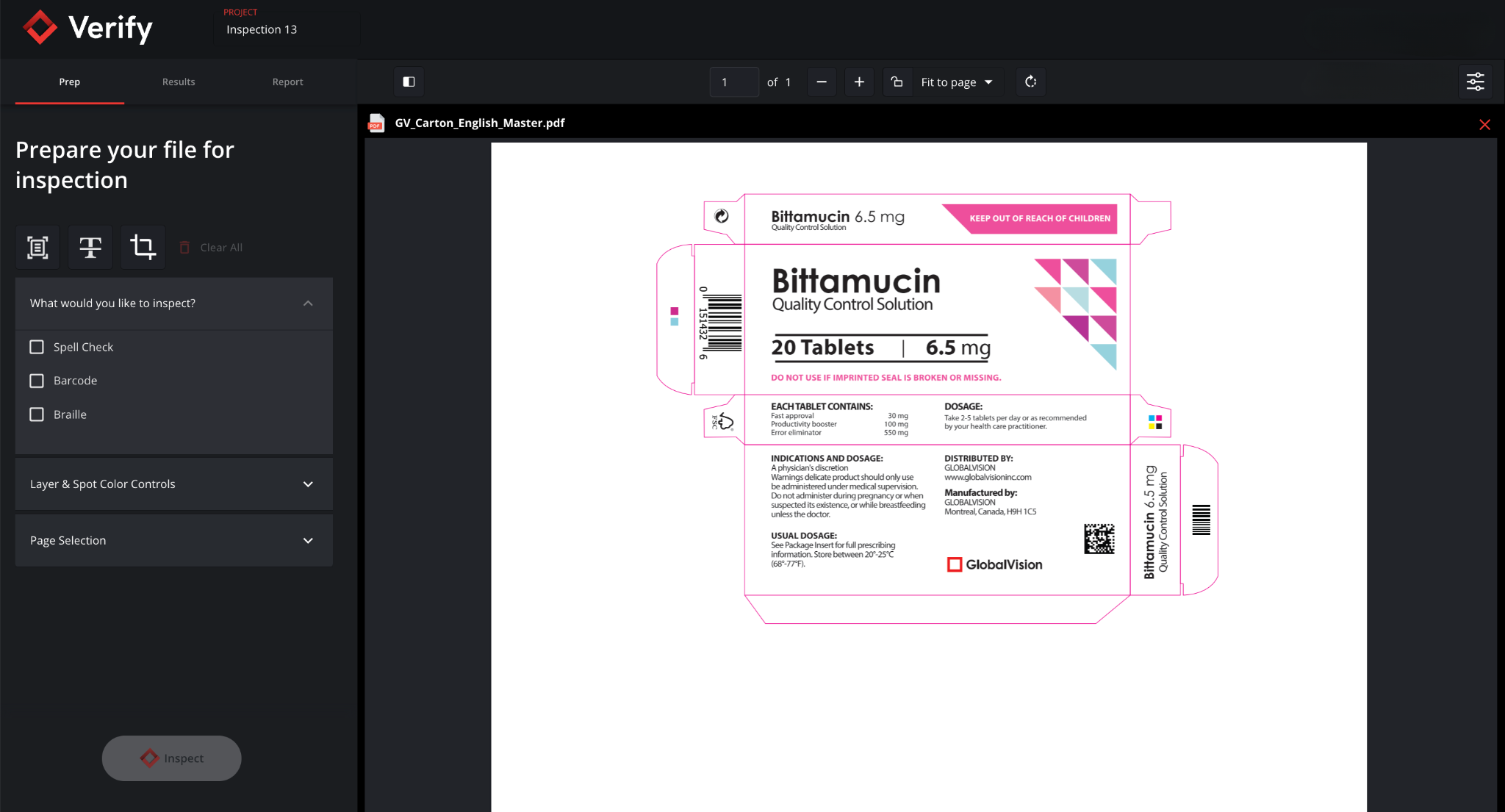Click the large Bittamucin title
Viewport: 1505px width, 812px height.
click(856, 281)
